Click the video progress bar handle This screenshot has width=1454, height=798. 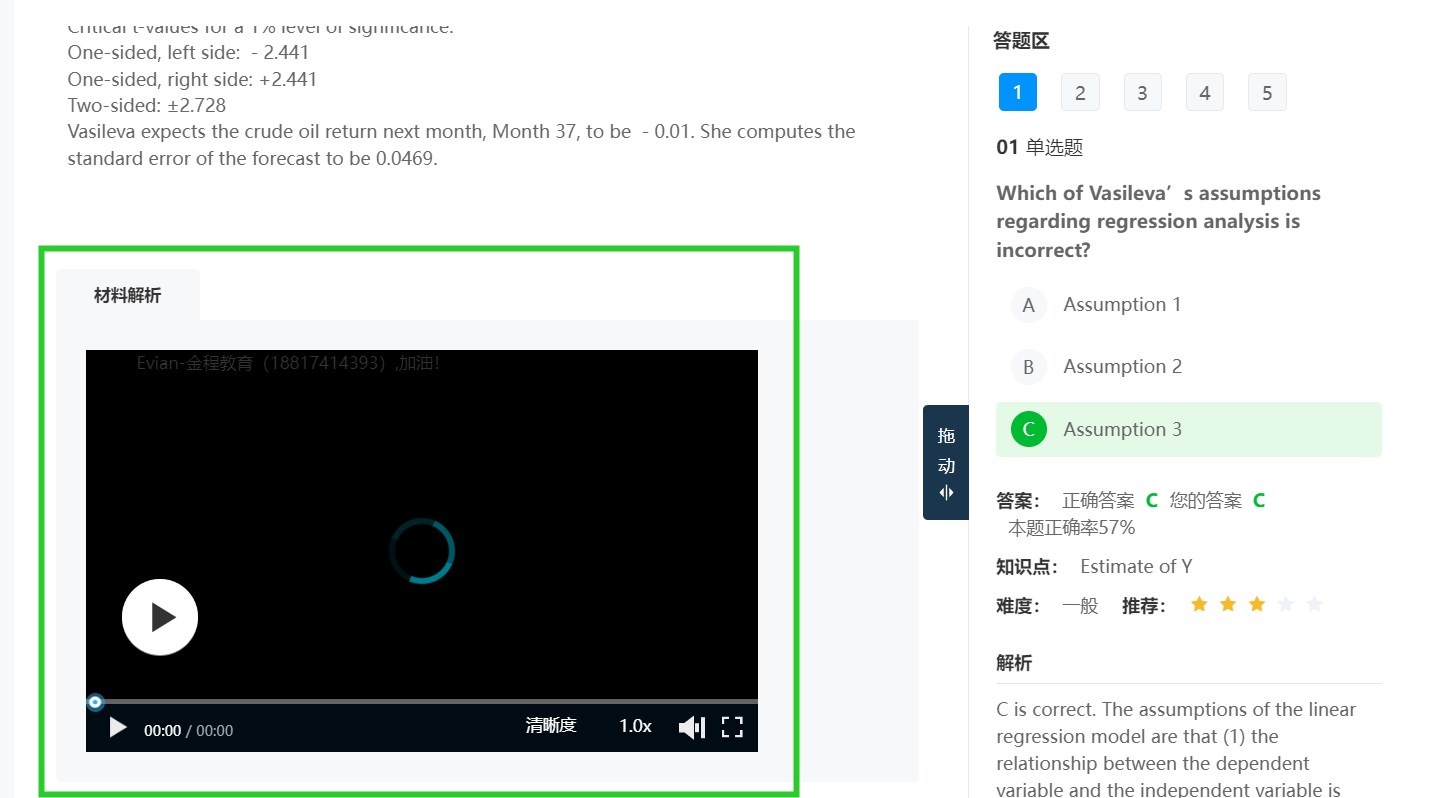pos(95,702)
